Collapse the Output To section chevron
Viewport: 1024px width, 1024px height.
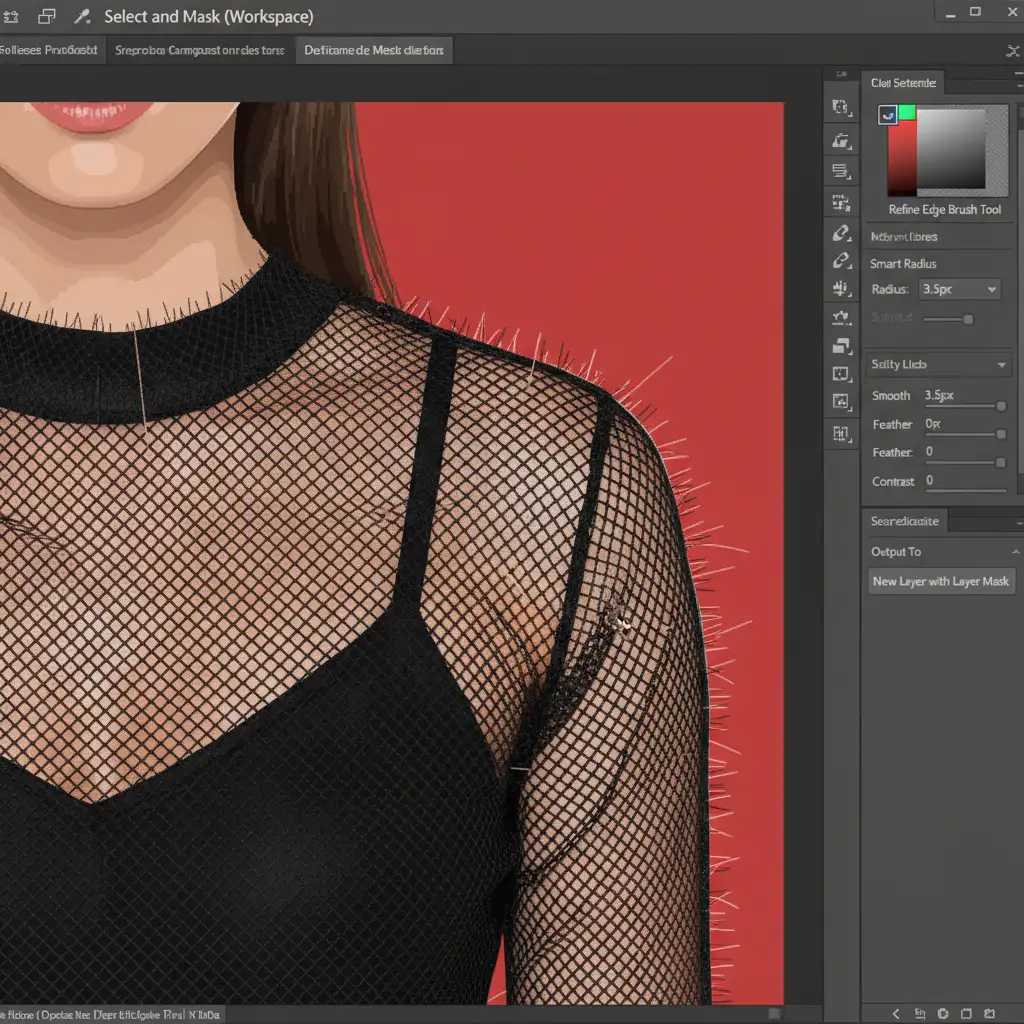(1015, 552)
